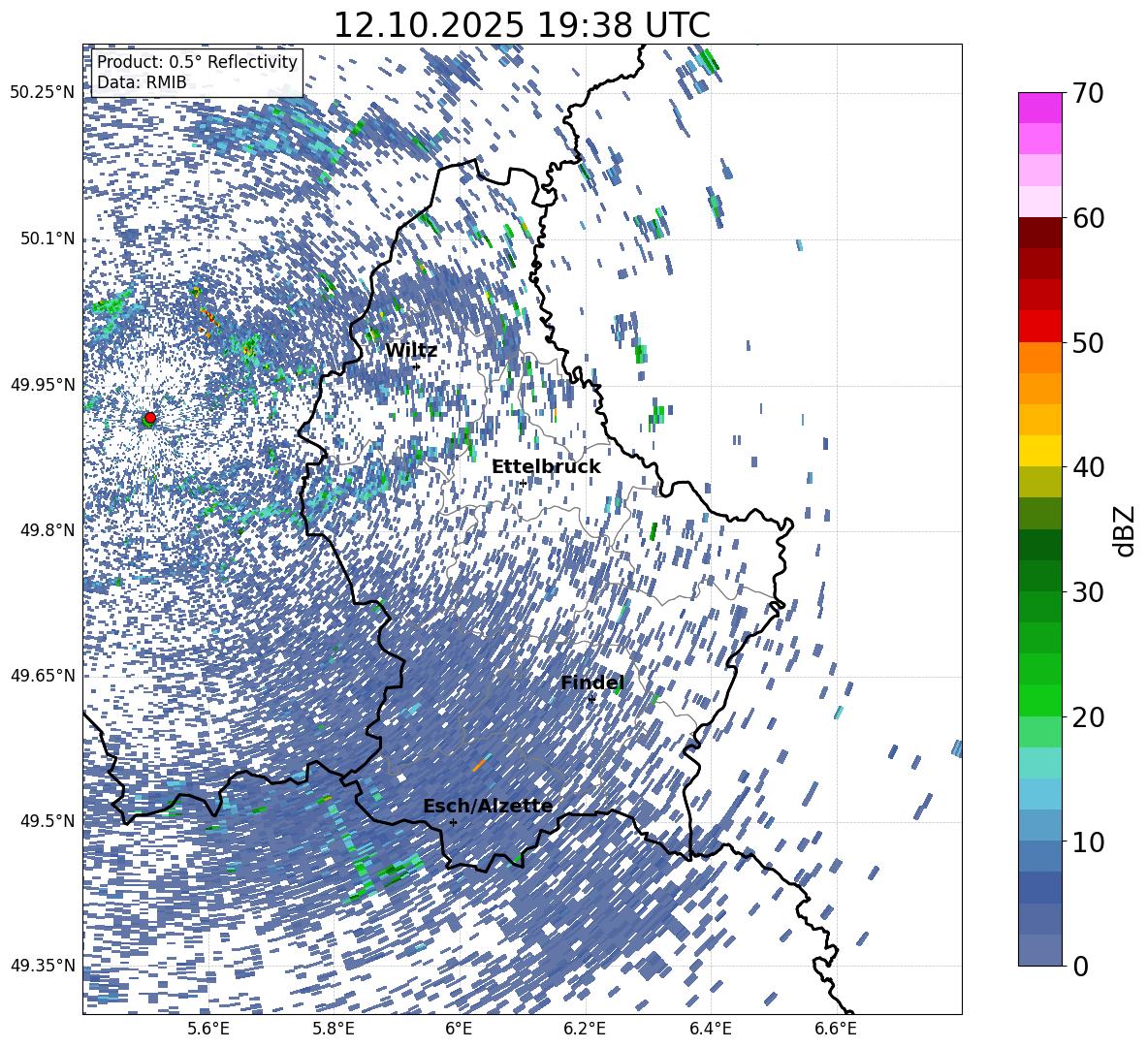The height and width of the screenshot is (1048, 1148).
Task: Click the cross marker below Esch/Alzette
Action: 453,822
